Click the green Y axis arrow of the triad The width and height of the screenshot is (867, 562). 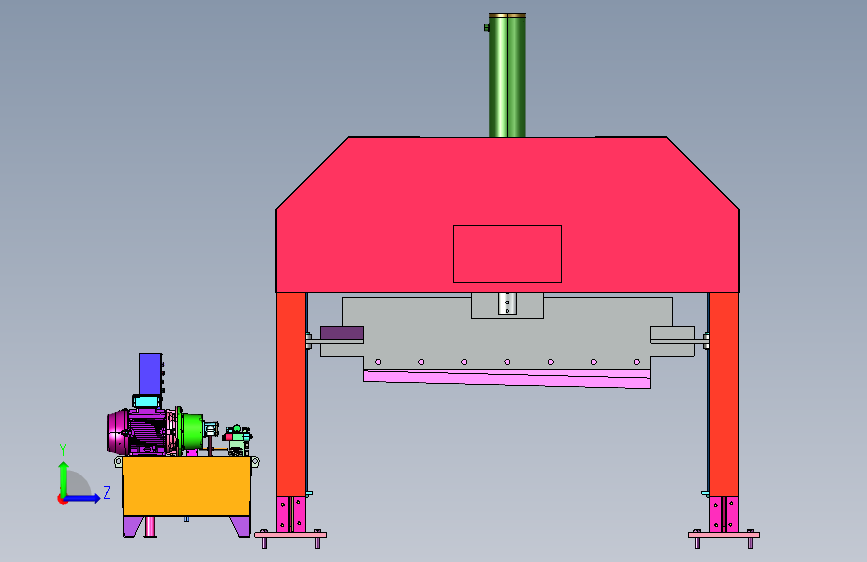[64, 478]
